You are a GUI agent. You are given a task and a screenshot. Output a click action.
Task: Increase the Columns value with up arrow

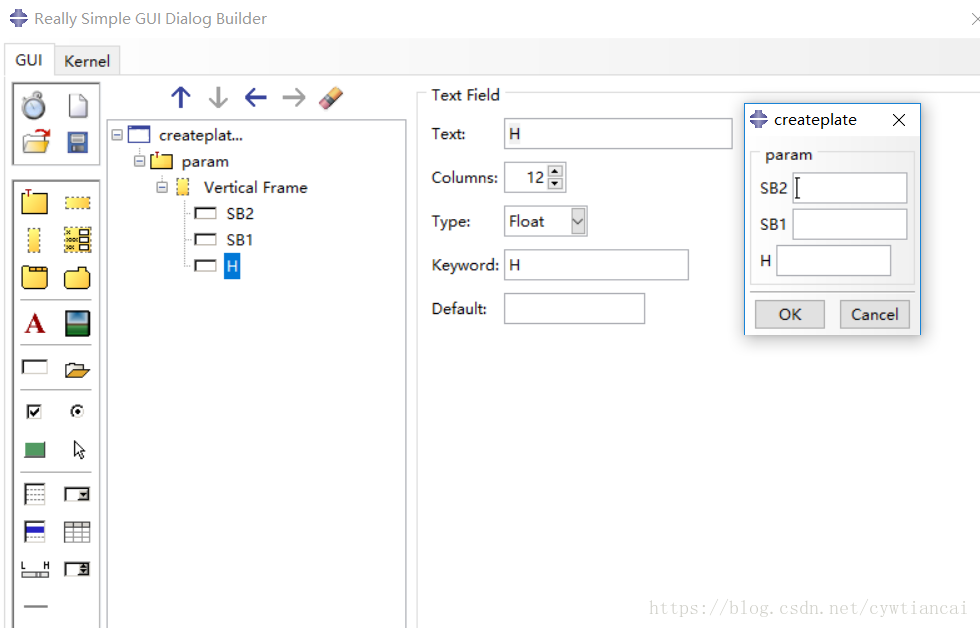point(555,171)
